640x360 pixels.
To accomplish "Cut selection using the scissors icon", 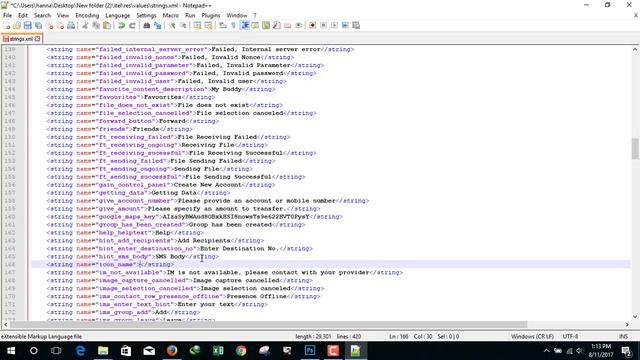I will click(x=85, y=25).
